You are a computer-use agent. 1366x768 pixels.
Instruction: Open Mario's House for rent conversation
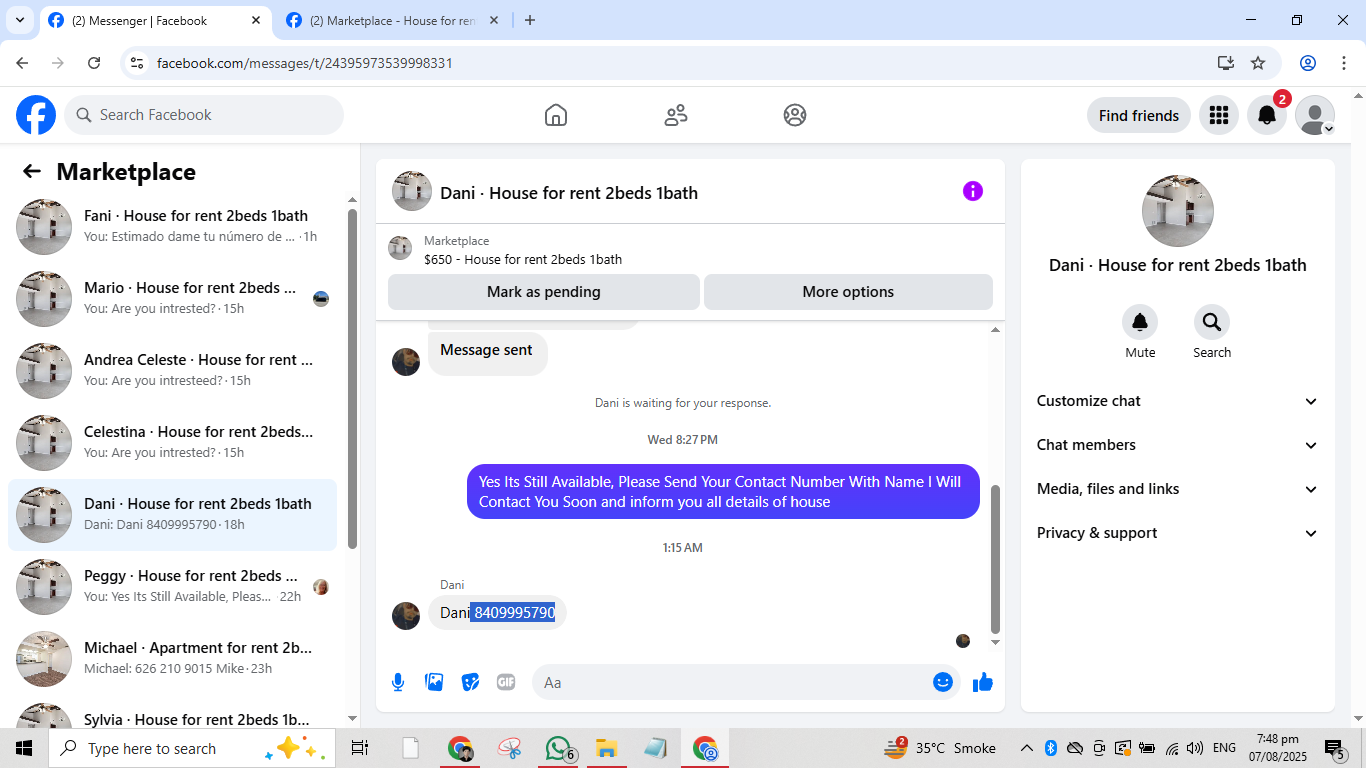coord(172,299)
